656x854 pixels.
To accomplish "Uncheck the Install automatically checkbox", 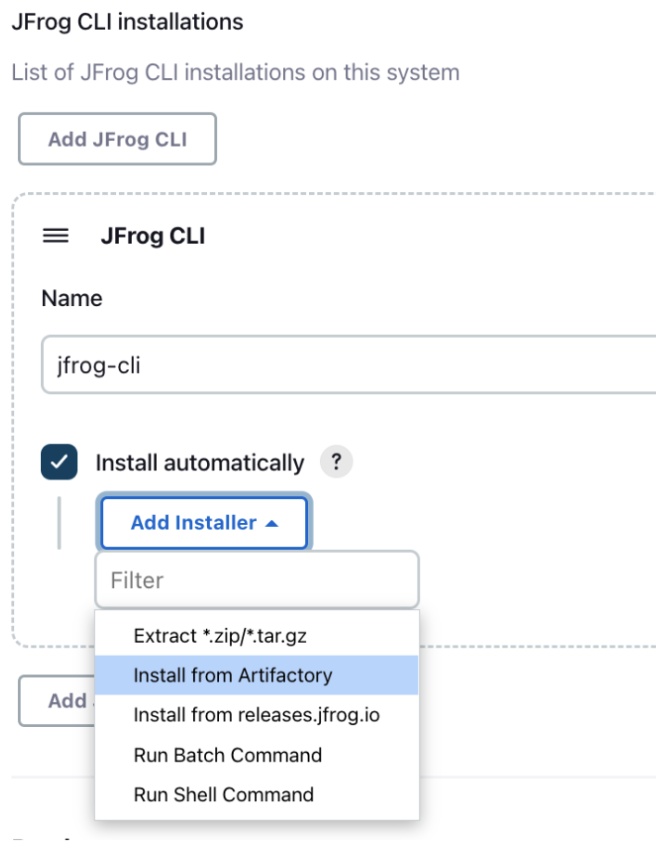I will click(59, 462).
